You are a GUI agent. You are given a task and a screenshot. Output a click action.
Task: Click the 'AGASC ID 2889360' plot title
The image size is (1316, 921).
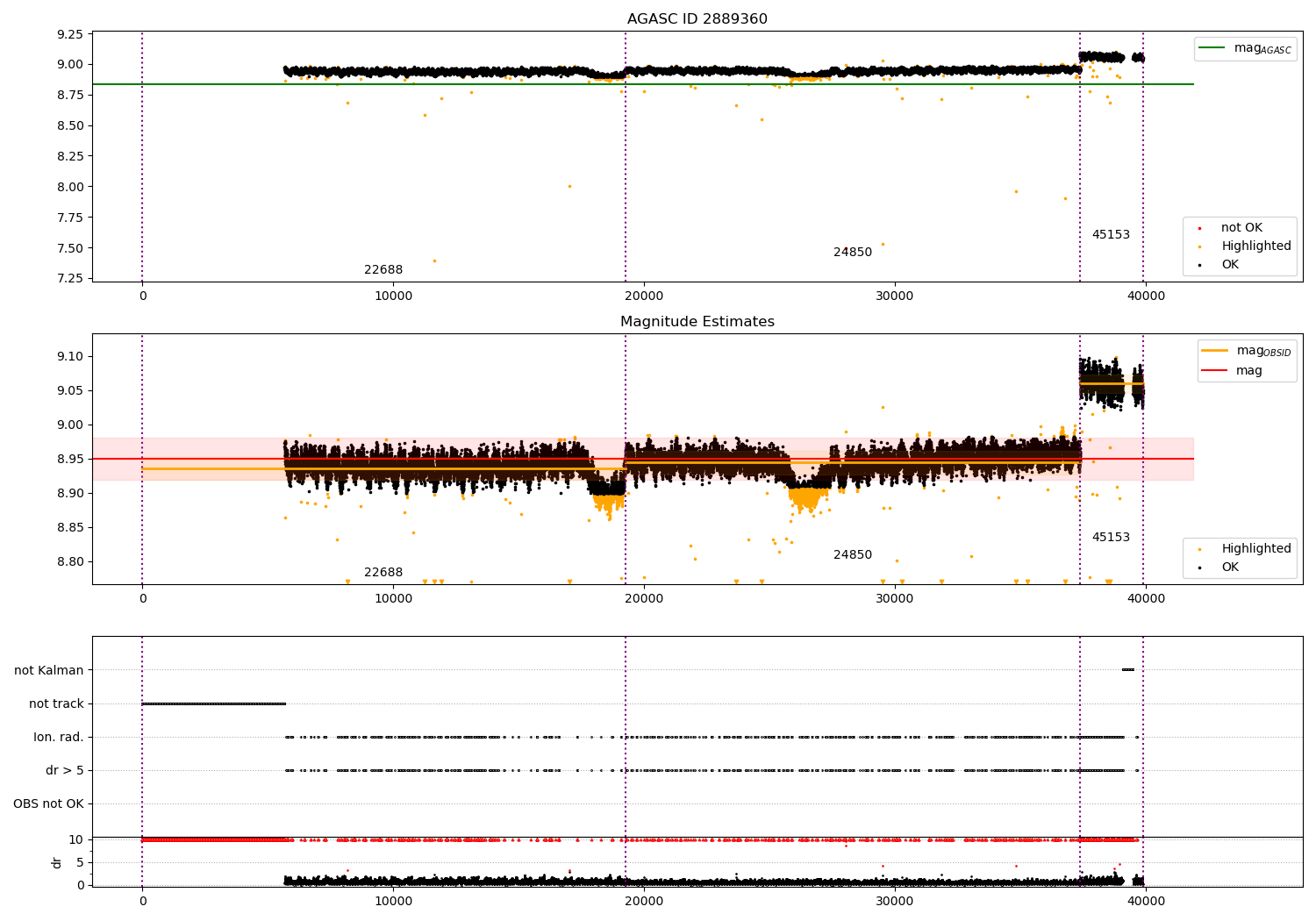click(697, 19)
